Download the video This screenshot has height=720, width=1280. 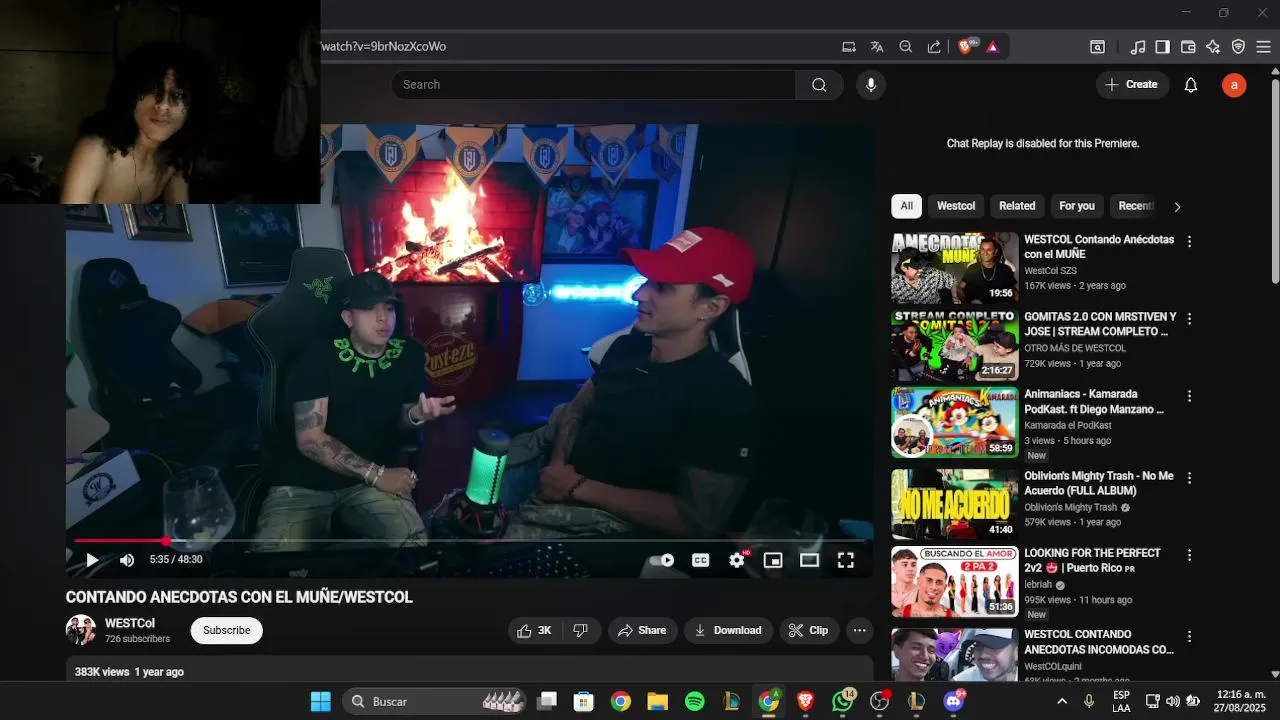coord(728,630)
